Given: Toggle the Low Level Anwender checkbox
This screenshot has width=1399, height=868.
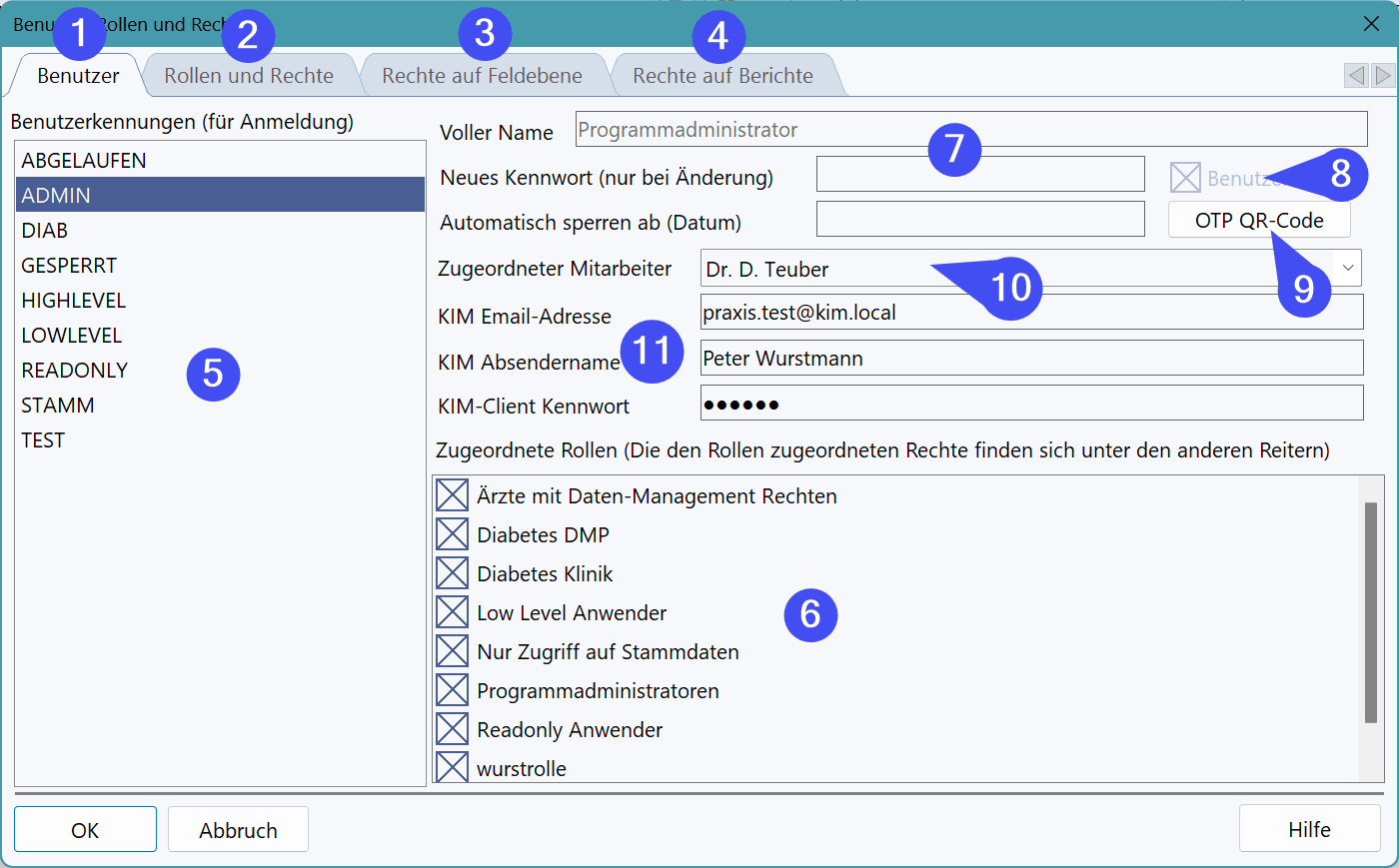Looking at the screenshot, I should tap(453, 612).
